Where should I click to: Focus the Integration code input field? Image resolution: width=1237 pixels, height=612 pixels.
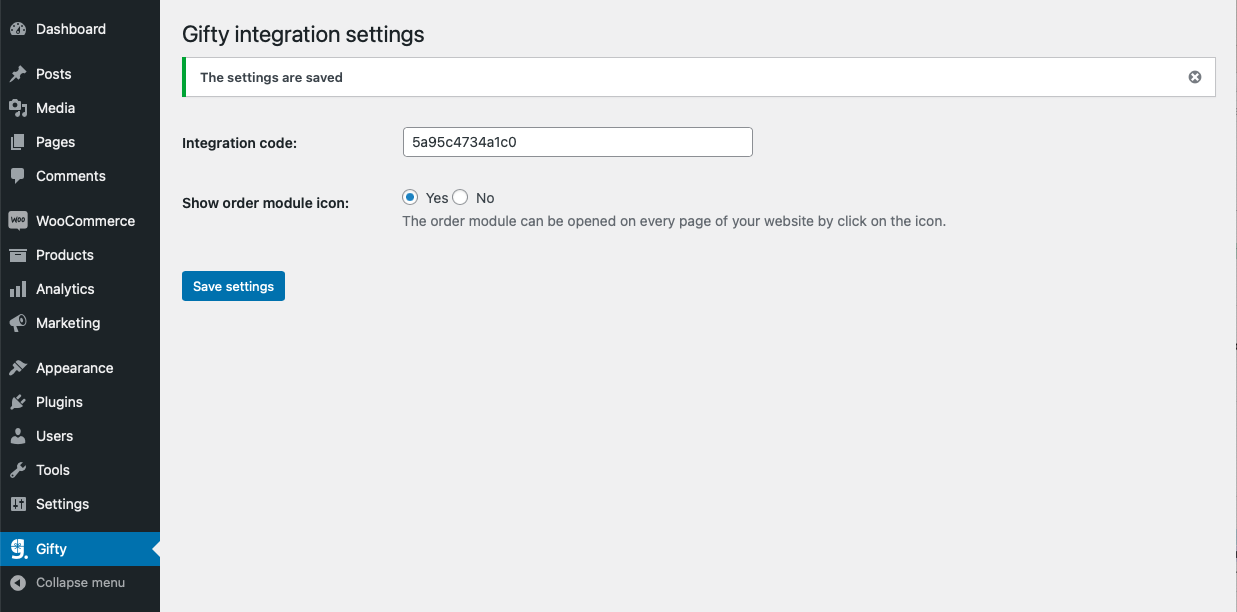coord(577,142)
